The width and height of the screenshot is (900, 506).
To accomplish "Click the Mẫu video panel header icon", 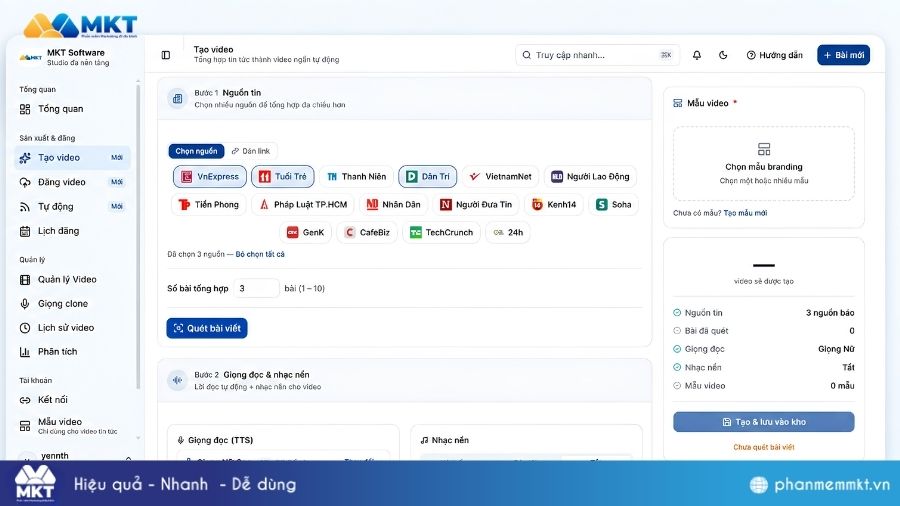I will pos(678,103).
